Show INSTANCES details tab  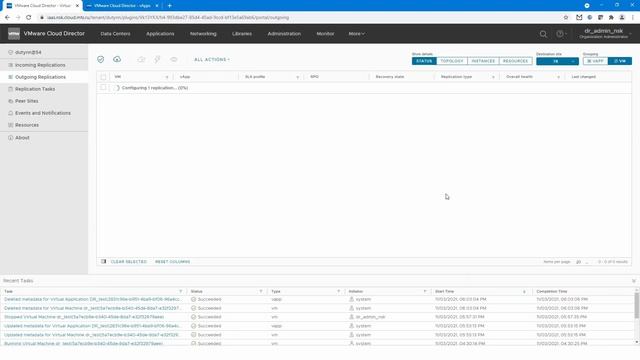(483, 61)
